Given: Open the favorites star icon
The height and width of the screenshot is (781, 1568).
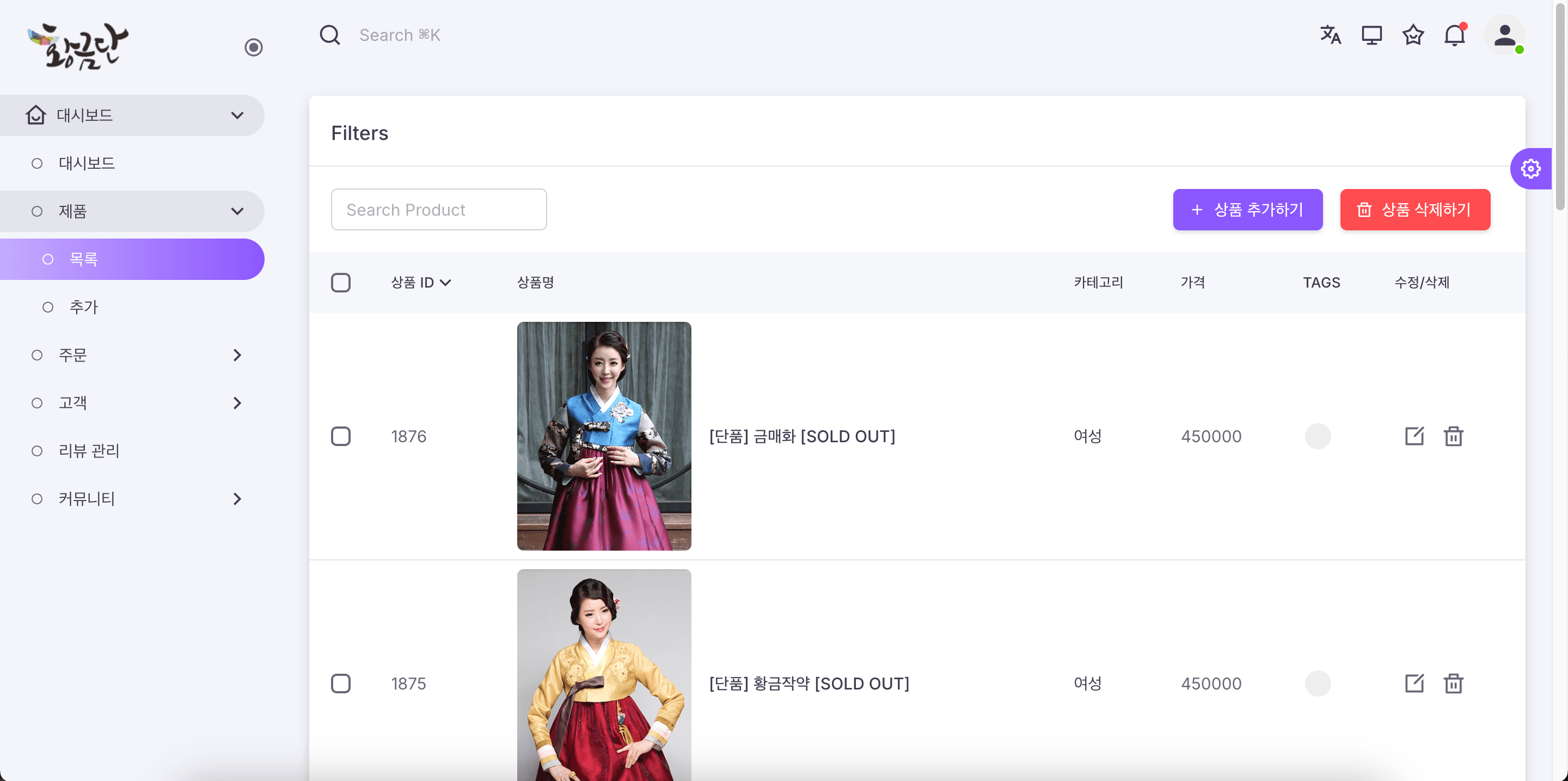Looking at the screenshot, I should coord(1413,35).
